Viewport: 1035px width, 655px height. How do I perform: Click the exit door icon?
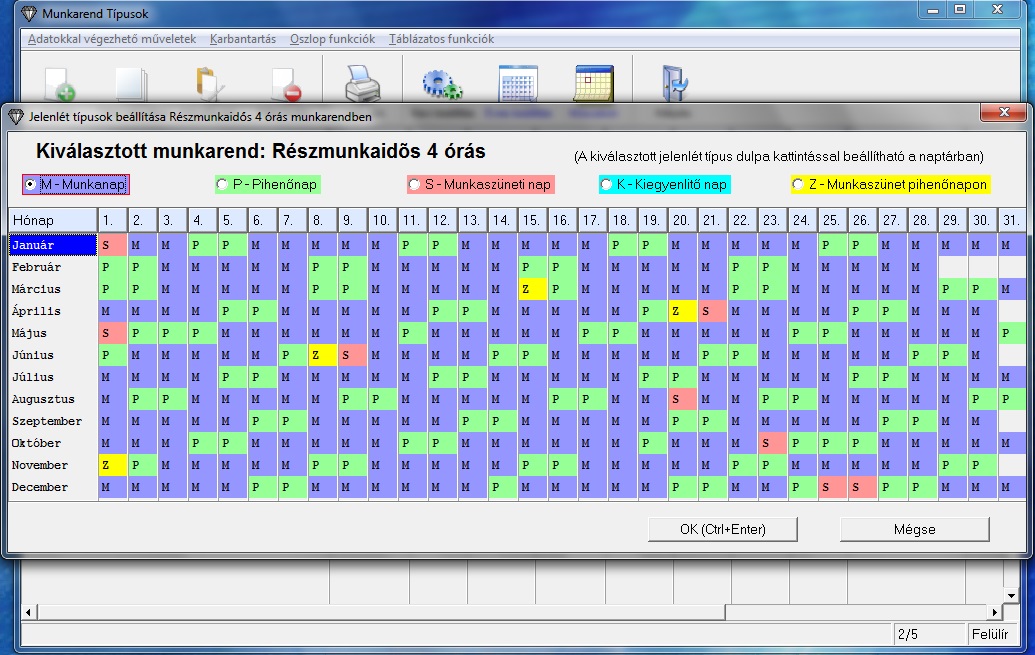[672, 84]
